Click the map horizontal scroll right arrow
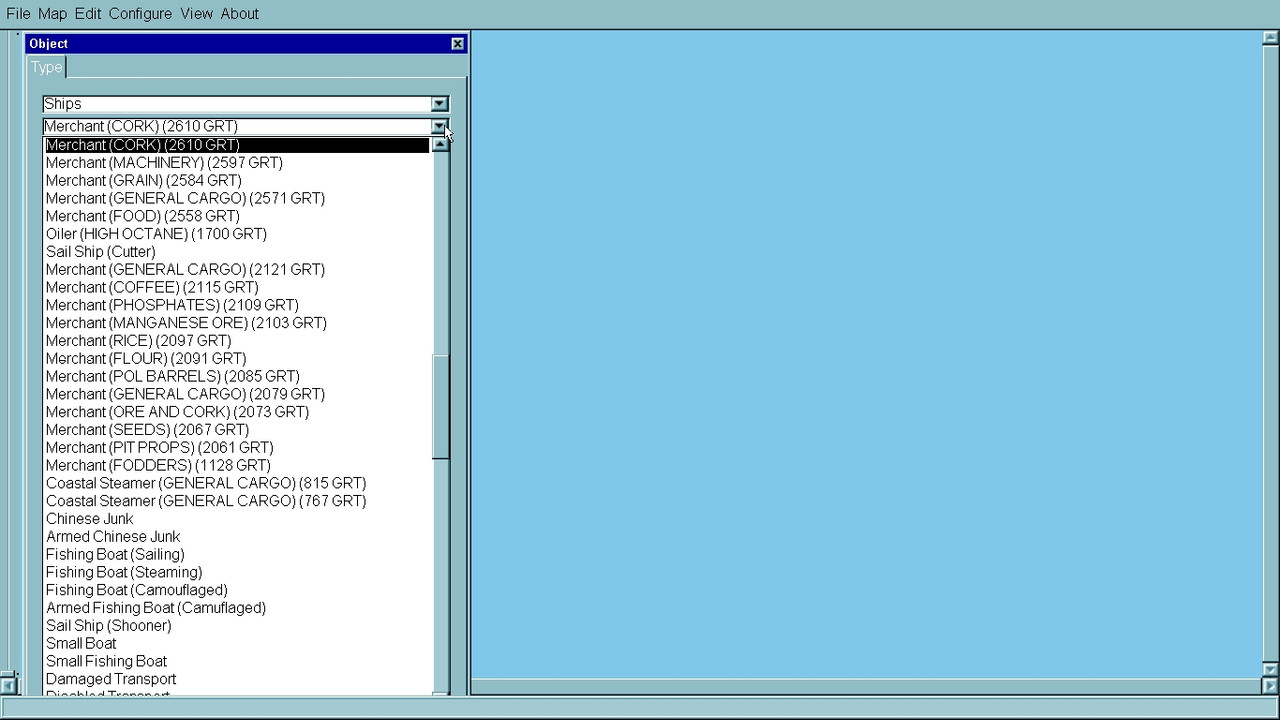1280x720 pixels. point(1271,686)
